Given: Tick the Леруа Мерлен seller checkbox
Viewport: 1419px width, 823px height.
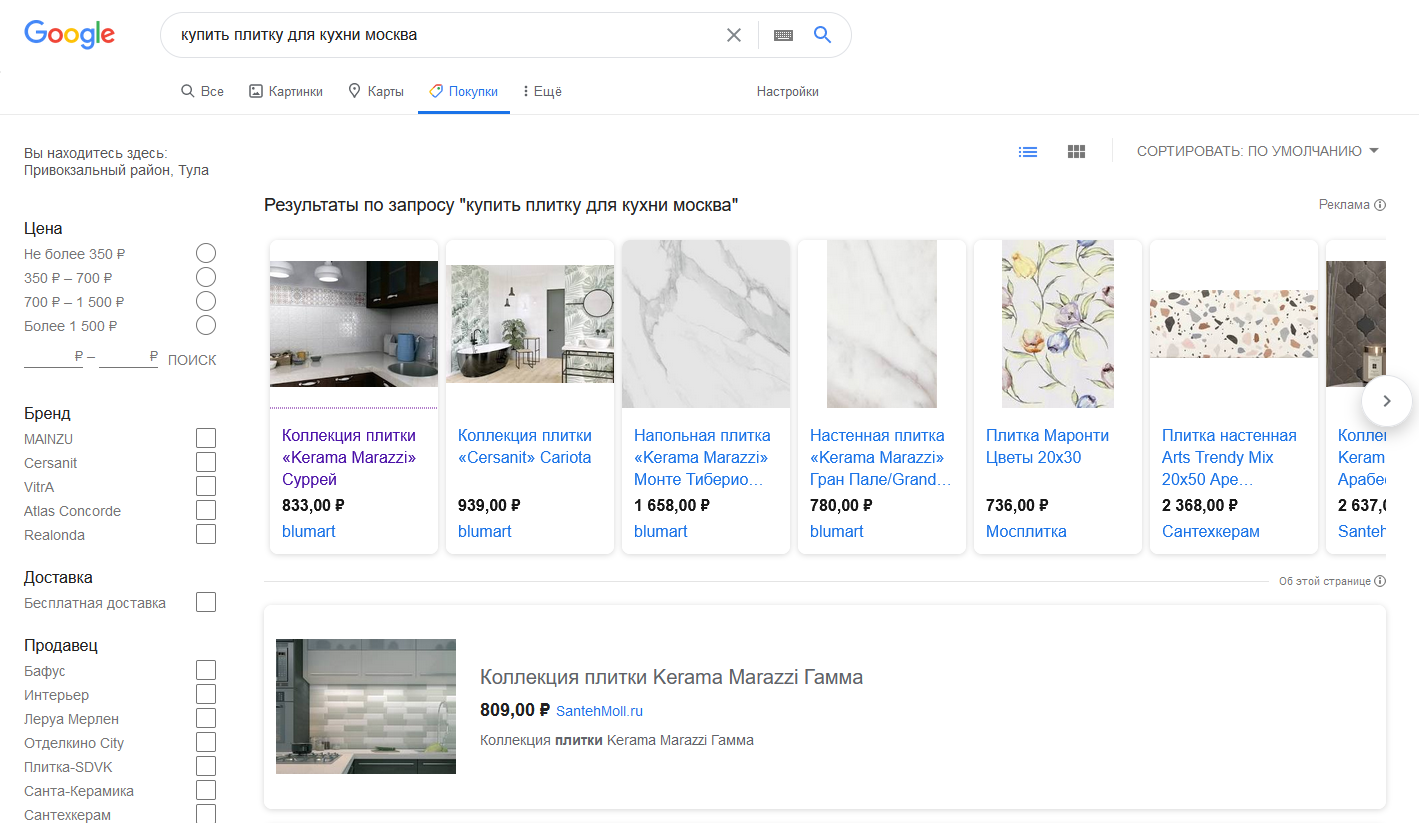Looking at the screenshot, I should (206, 718).
